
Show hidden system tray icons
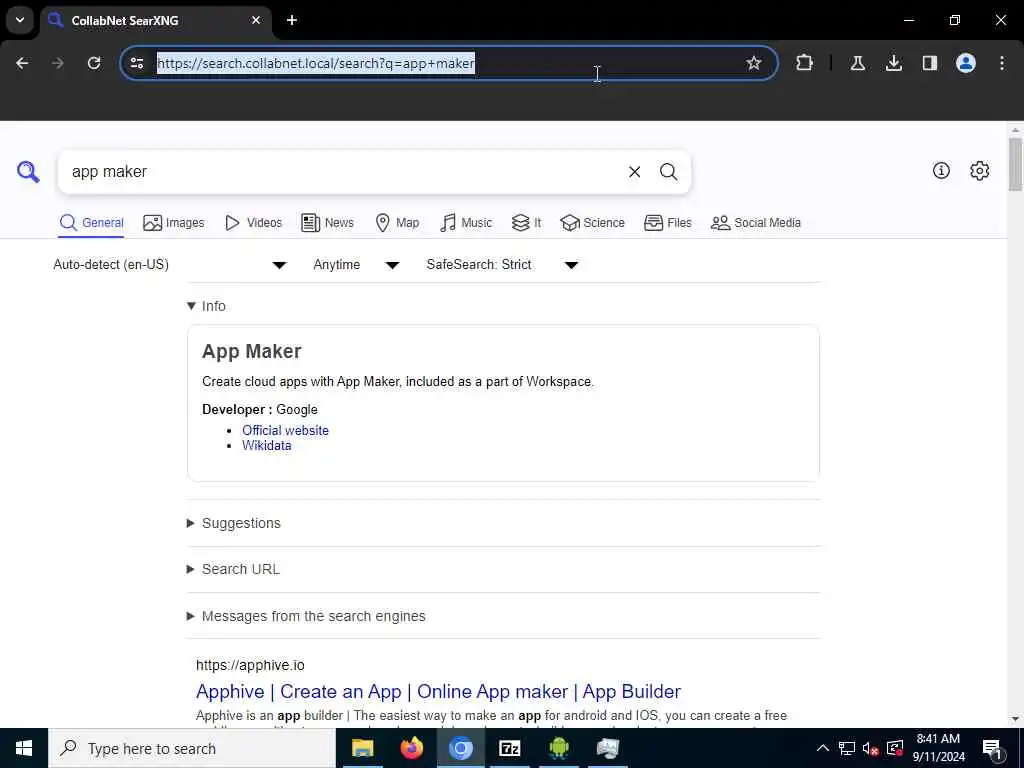pos(823,748)
